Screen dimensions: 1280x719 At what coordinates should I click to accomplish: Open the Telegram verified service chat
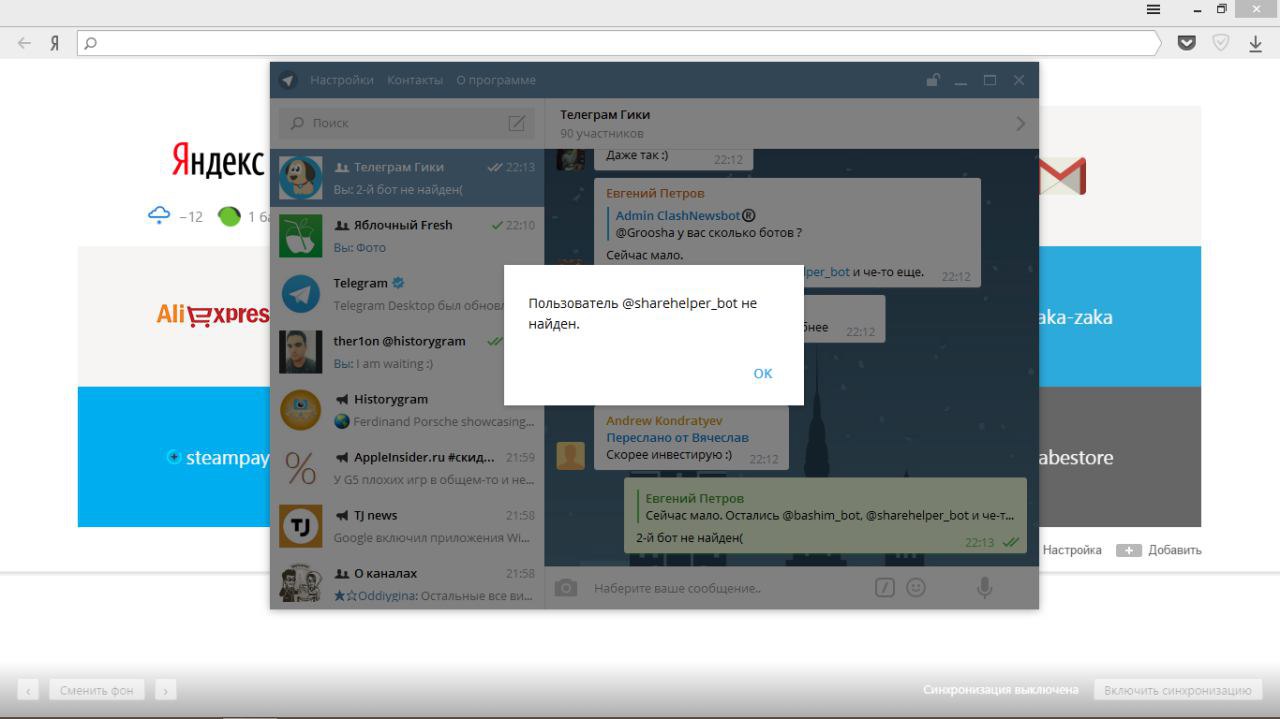(x=407, y=294)
